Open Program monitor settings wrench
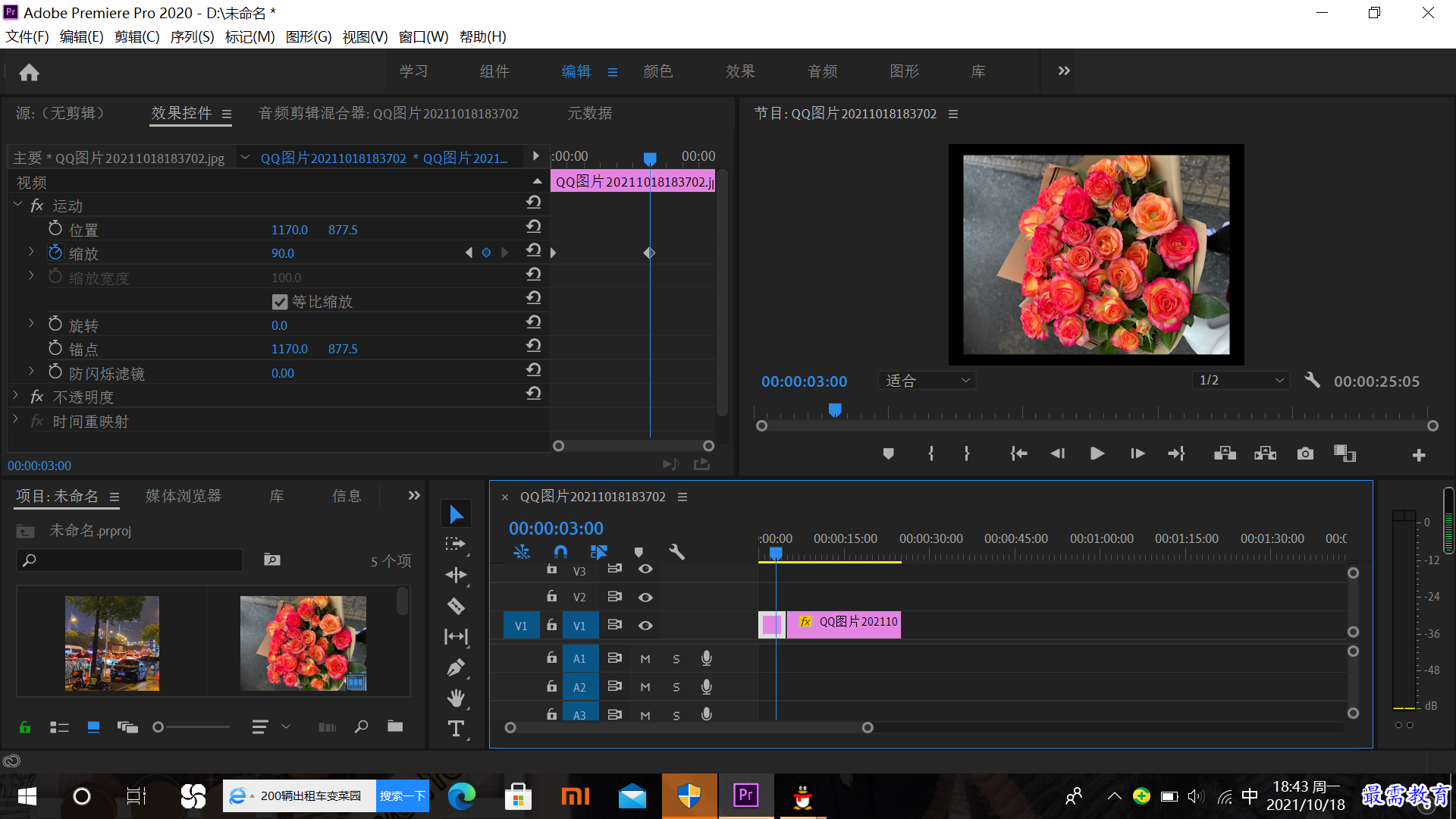The height and width of the screenshot is (819, 1456). click(1312, 380)
